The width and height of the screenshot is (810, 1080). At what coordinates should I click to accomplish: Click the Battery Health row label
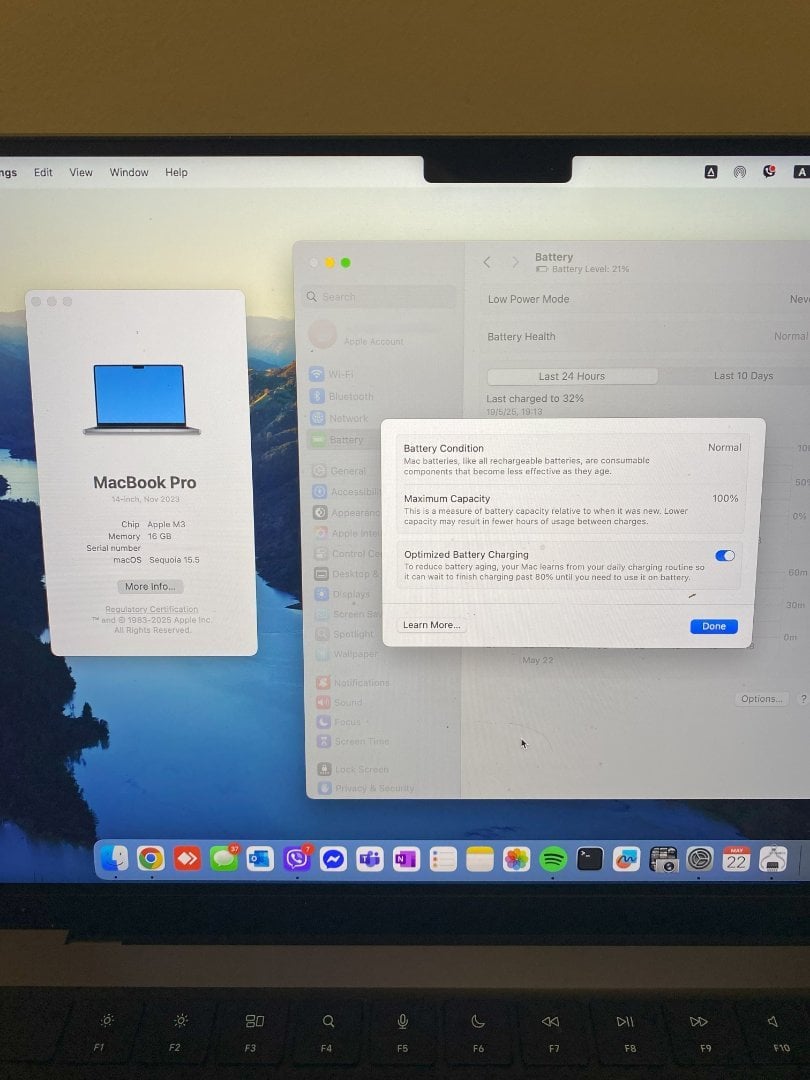click(x=521, y=337)
